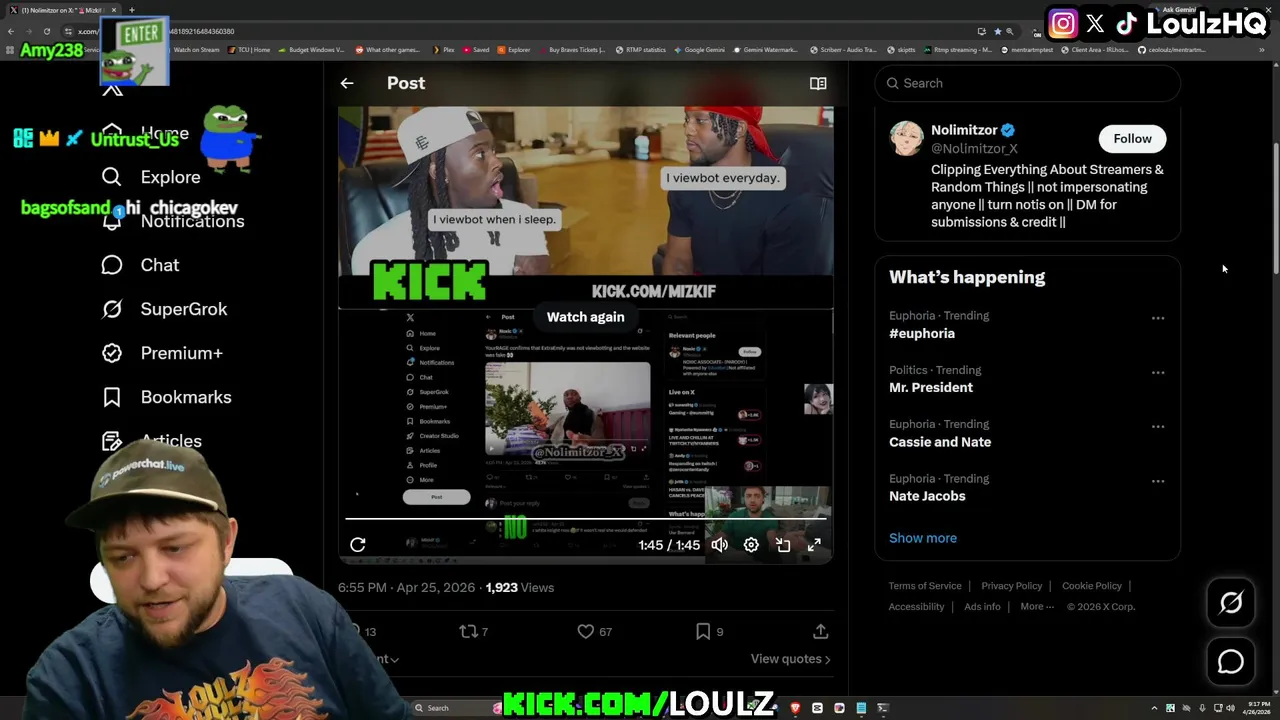Open Google Gemini bookmark

click(700, 50)
